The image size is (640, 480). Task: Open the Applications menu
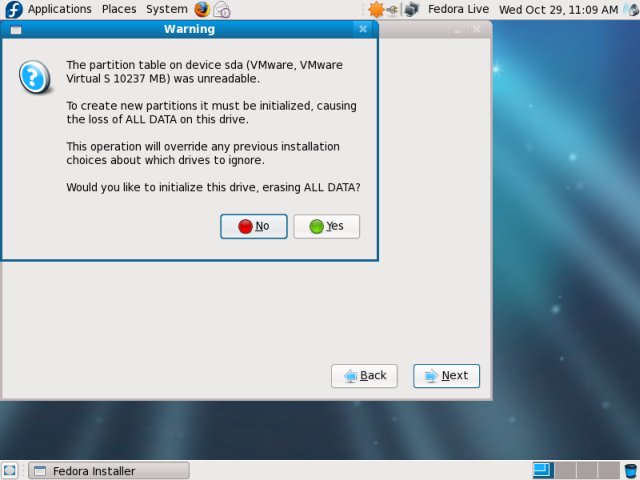point(60,9)
